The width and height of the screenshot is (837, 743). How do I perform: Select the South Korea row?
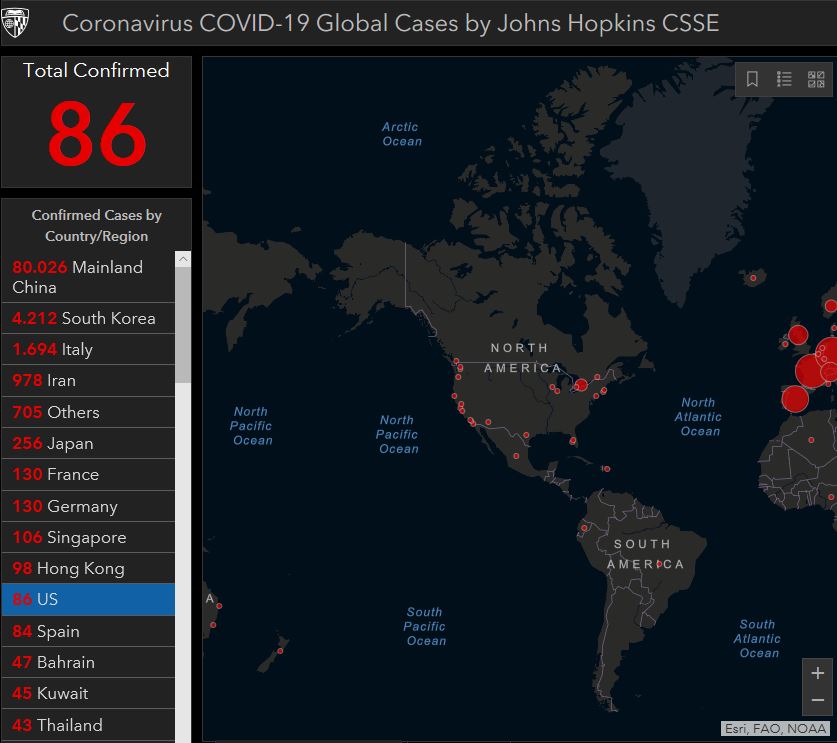coord(88,318)
